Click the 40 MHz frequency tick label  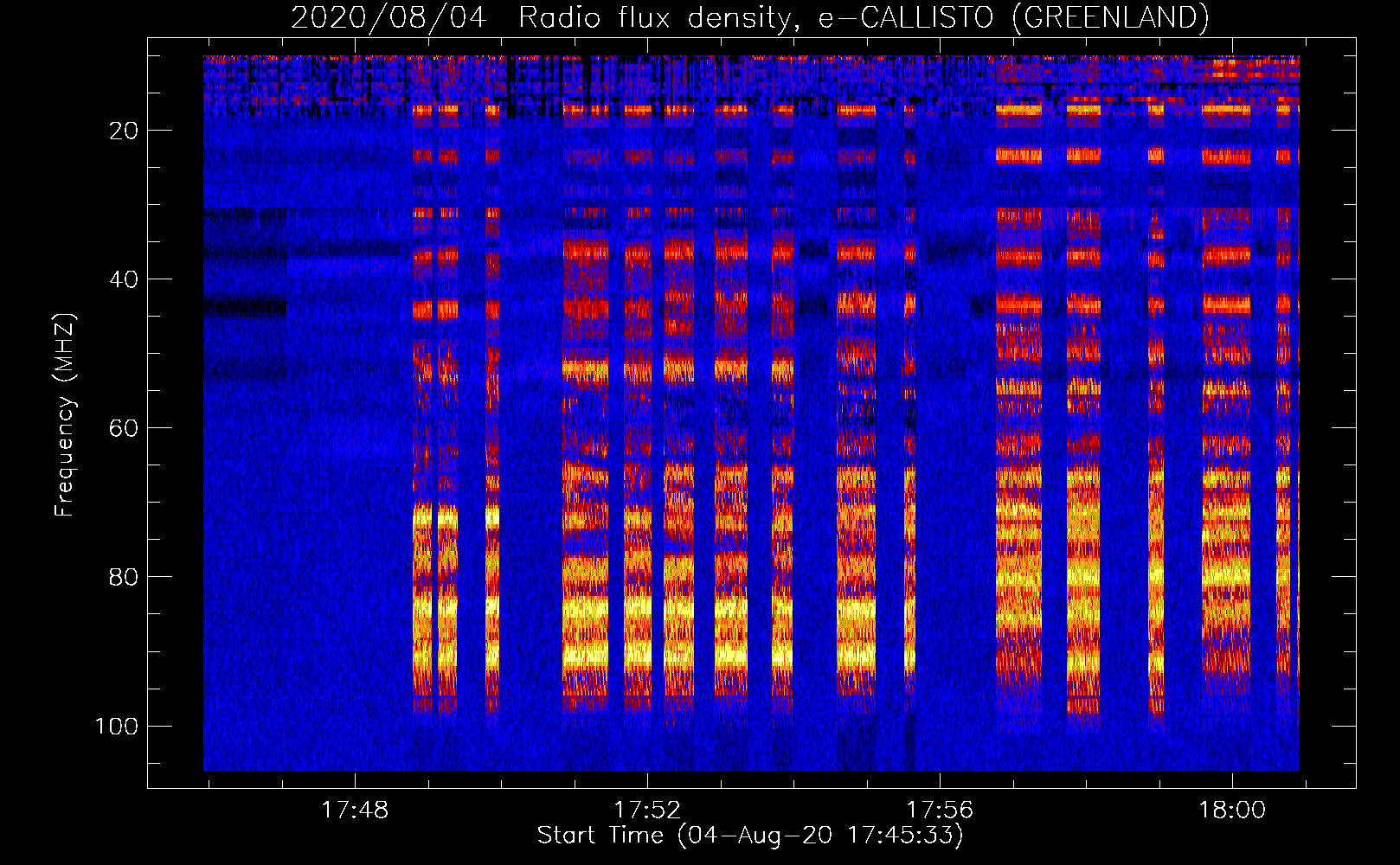click(x=125, y=279)
